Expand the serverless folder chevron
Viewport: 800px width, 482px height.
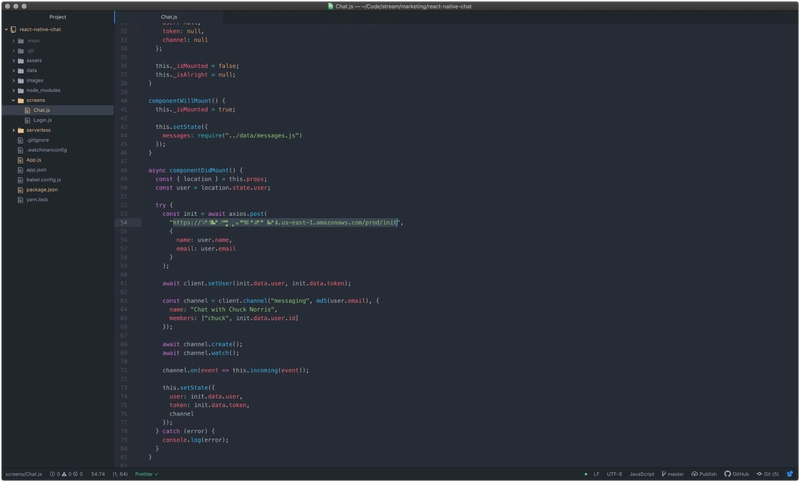click(14, 131)
